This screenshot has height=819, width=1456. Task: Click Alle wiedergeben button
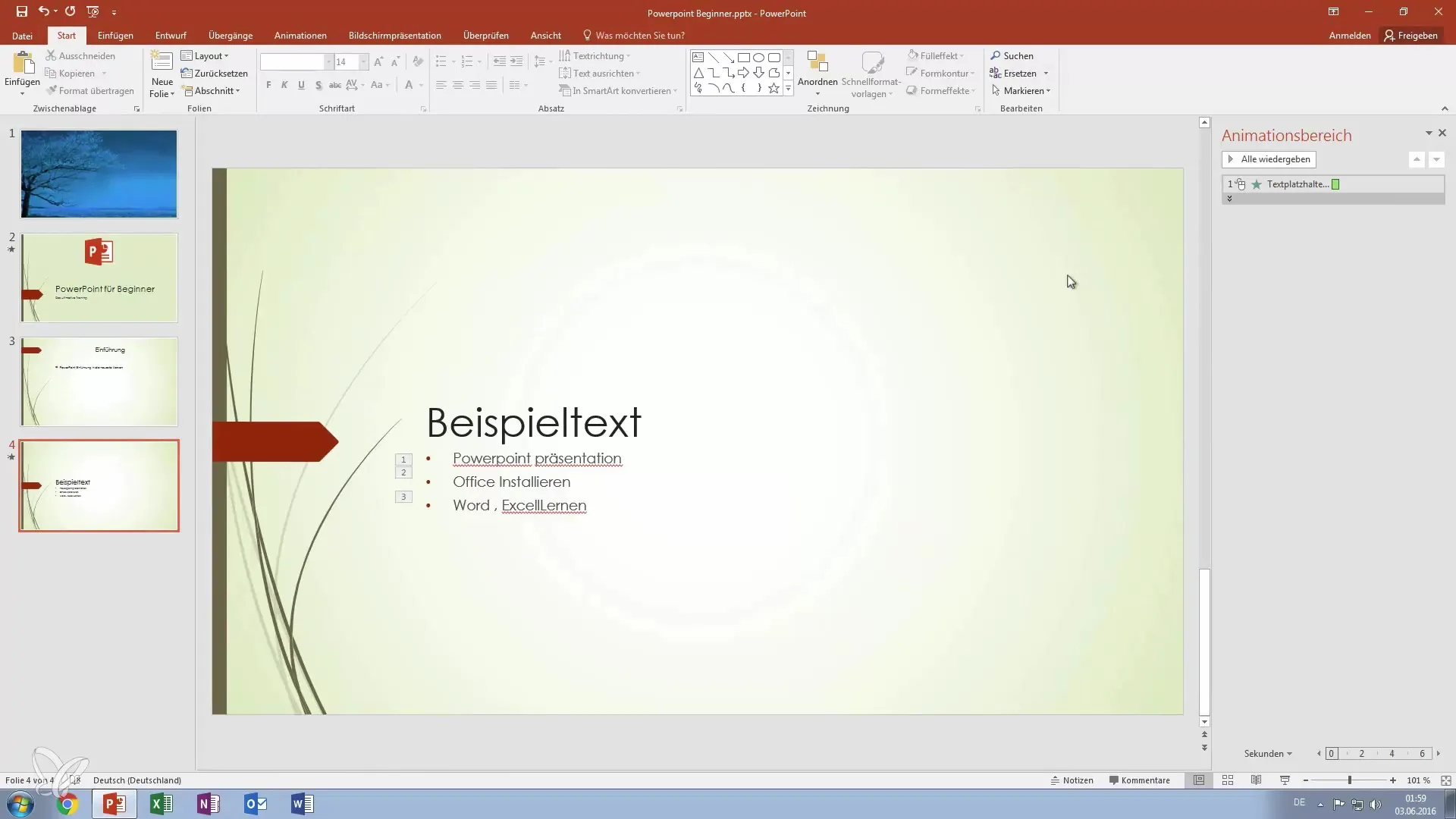[1269, 159]
